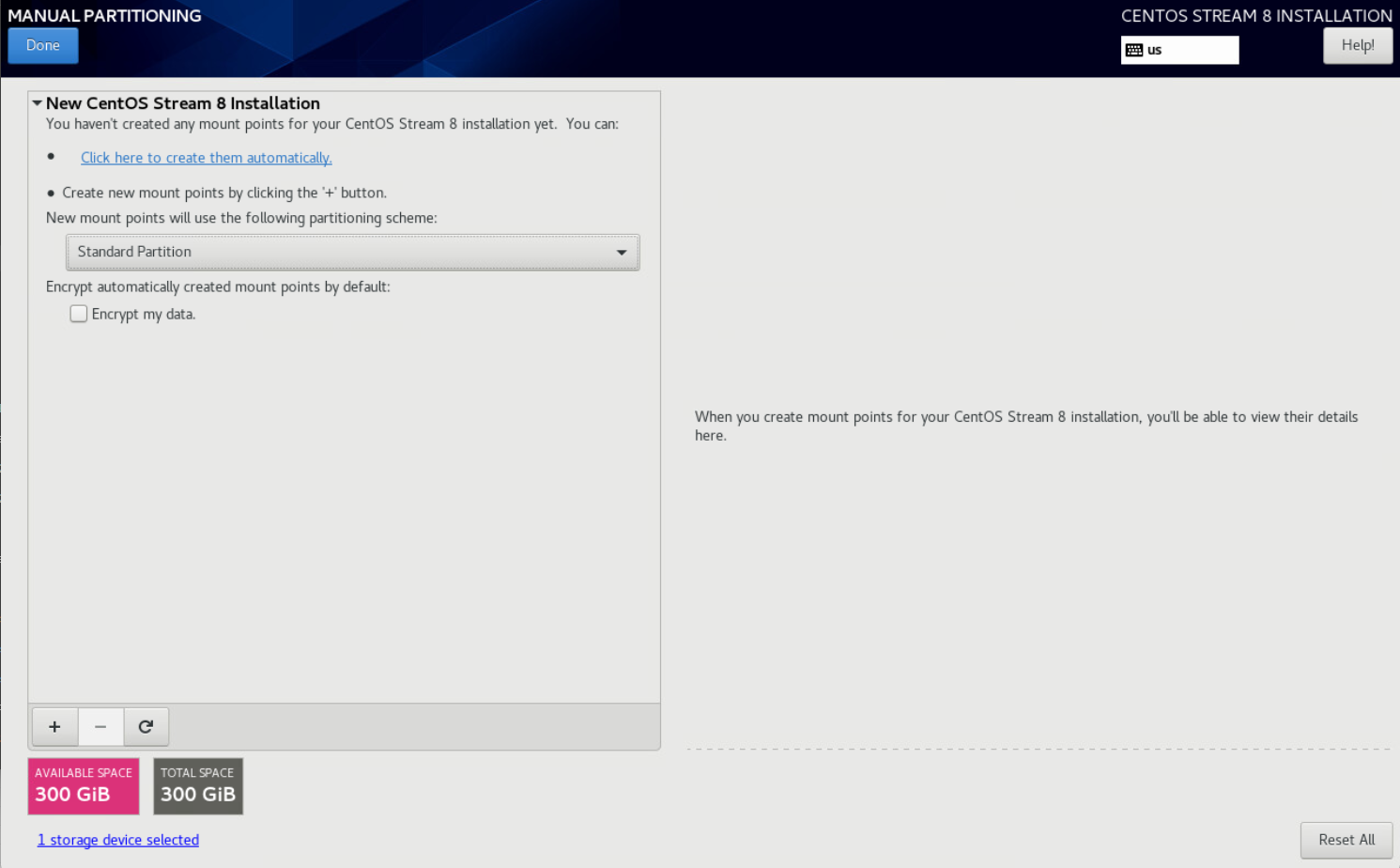1400x868 pixels.
Task: Collapse New CentOS Stream 8 Installation section
Action: tap(37, 103)
